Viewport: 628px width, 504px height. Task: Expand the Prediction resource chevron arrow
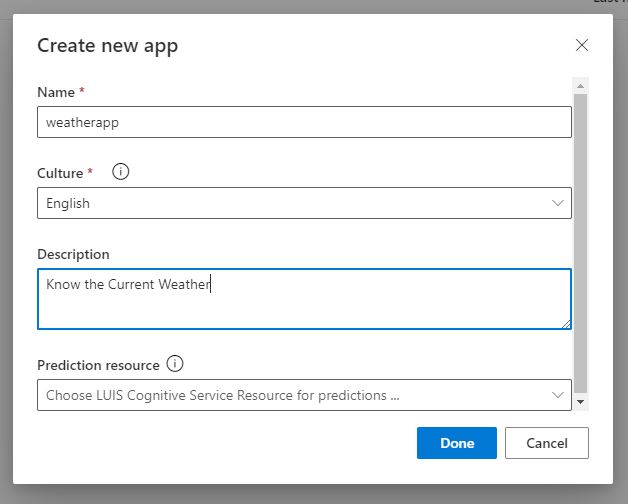558,395
